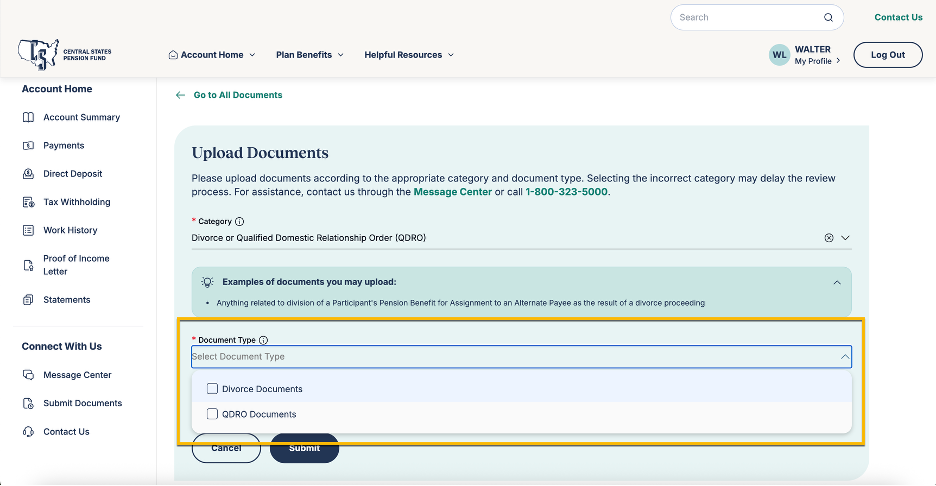Click the 1-800-323-5000 phone link
The width and height of the screenshot is (936, 486).
coord(566,192)
